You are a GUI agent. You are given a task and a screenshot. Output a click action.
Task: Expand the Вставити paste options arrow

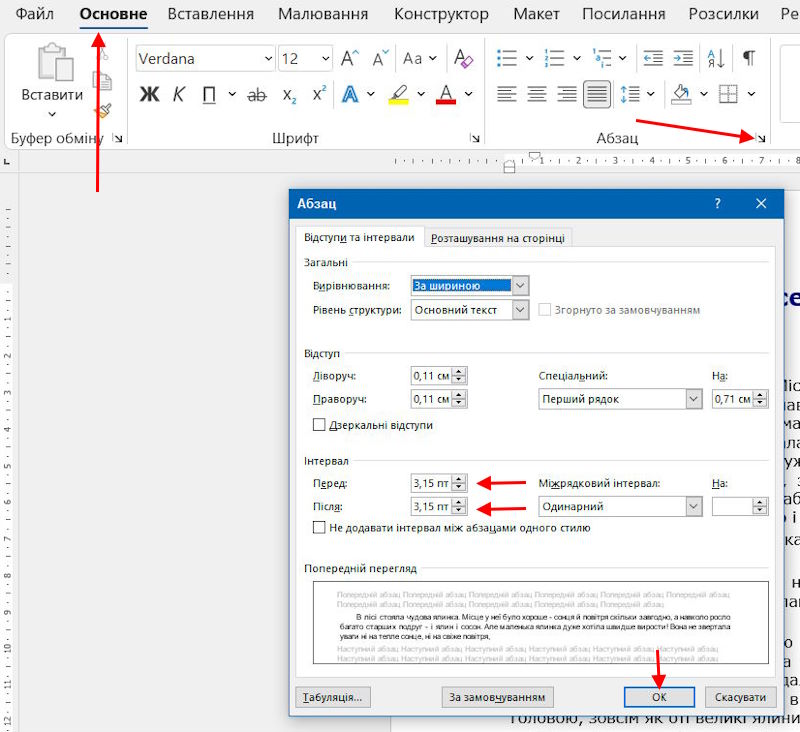pyautogui.click(x=52, y=114)
